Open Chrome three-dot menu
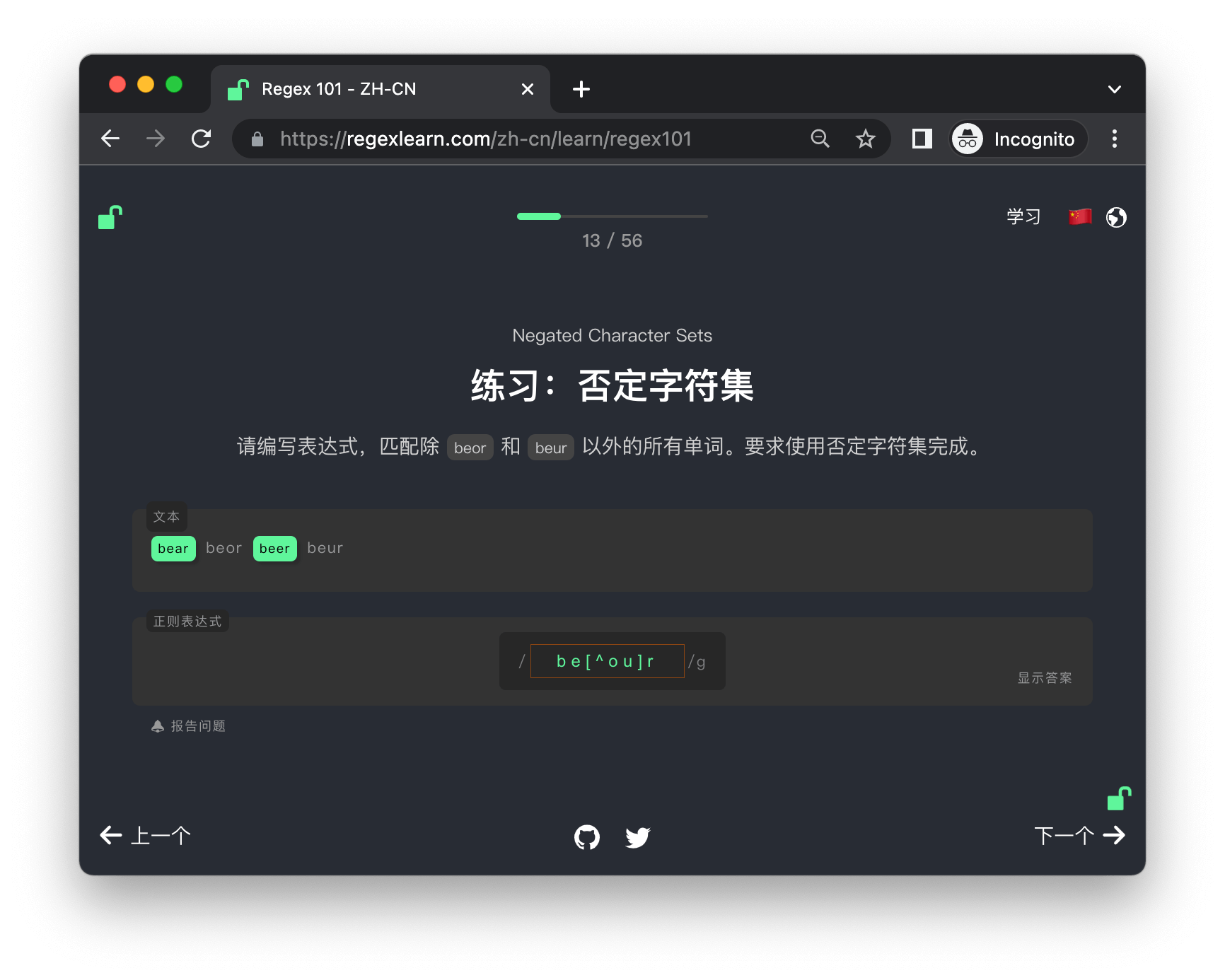The image size is (1225, 980). click(x=1115, y=139)
